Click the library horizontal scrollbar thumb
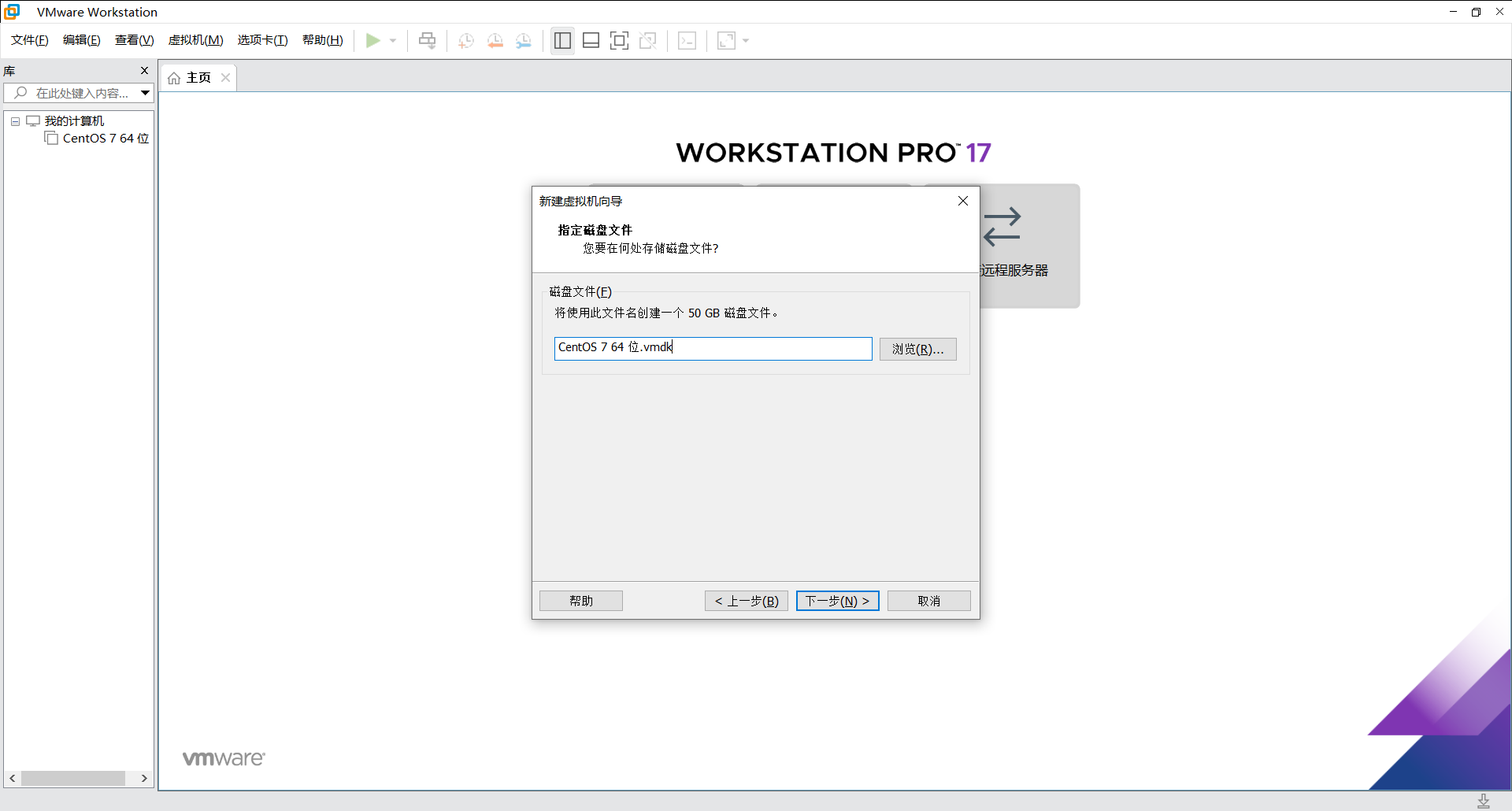1512x811 pixels. pos(73,778)
